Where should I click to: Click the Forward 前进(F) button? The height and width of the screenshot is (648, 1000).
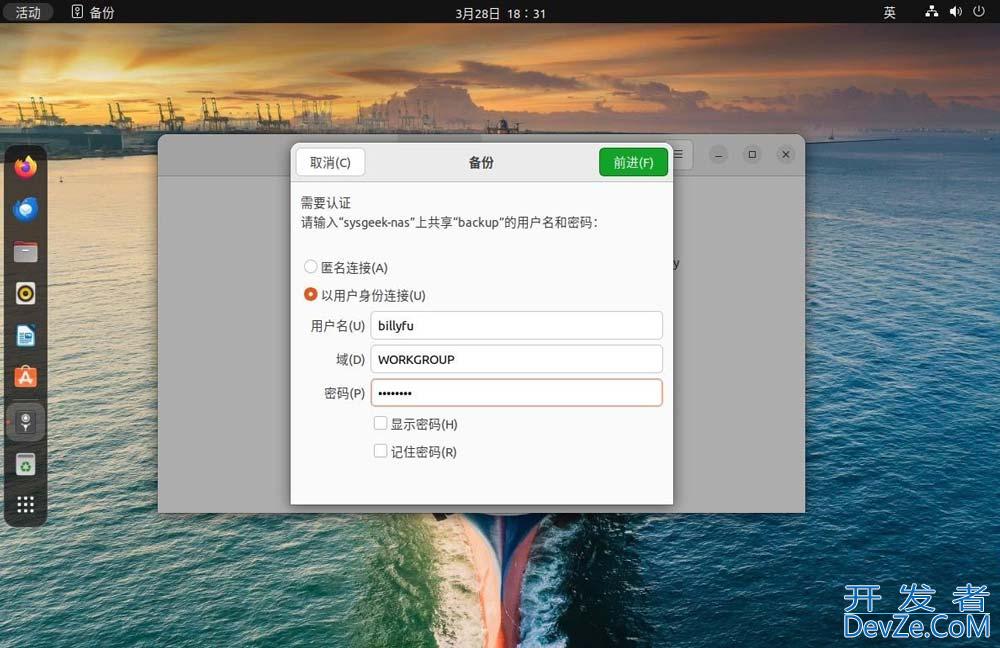(x=633, y=162)
